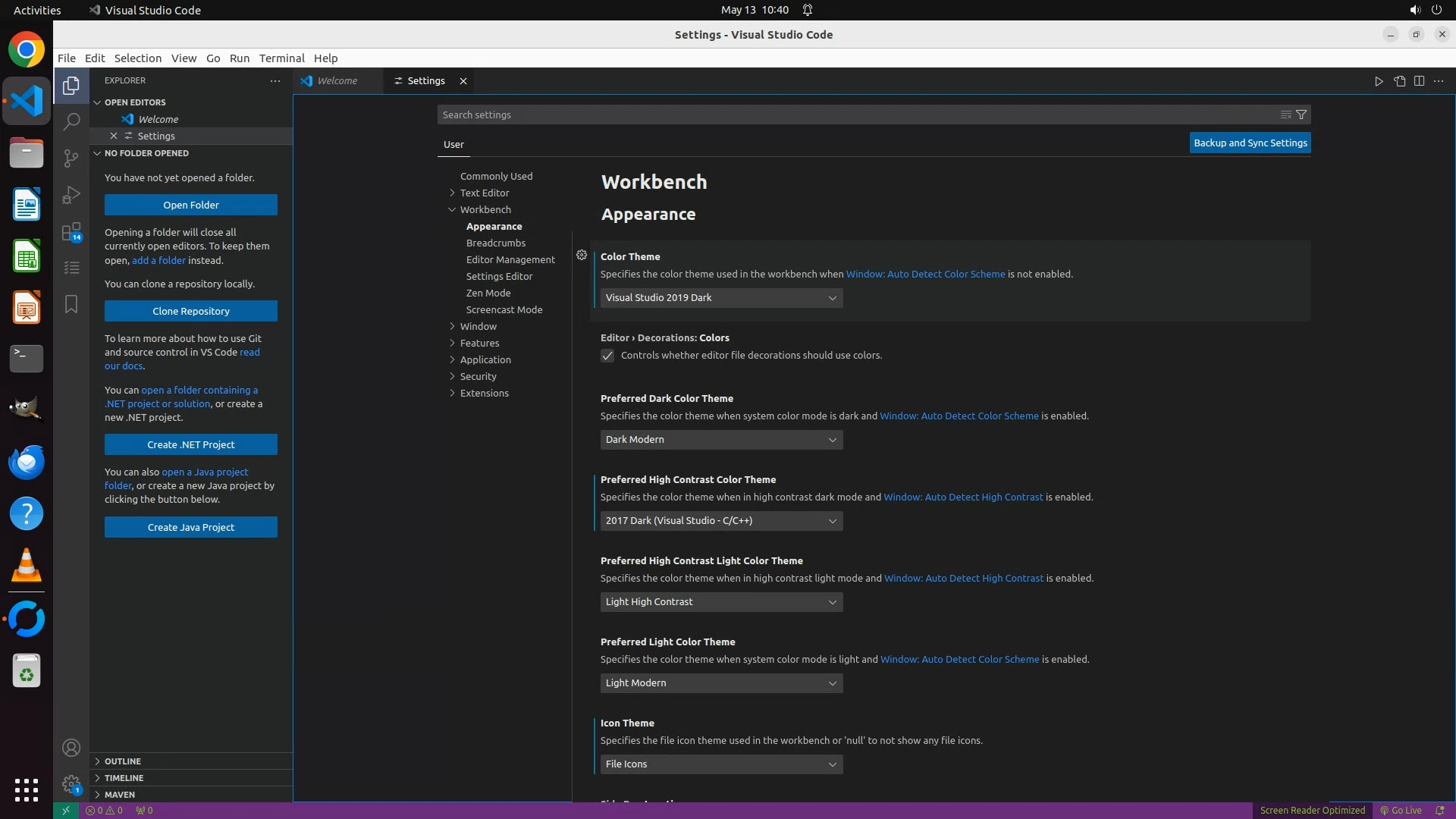The image size is (1456, 819).
Task: Click the Backup and Sync Settings button
Action: (x=1250, y=143)
